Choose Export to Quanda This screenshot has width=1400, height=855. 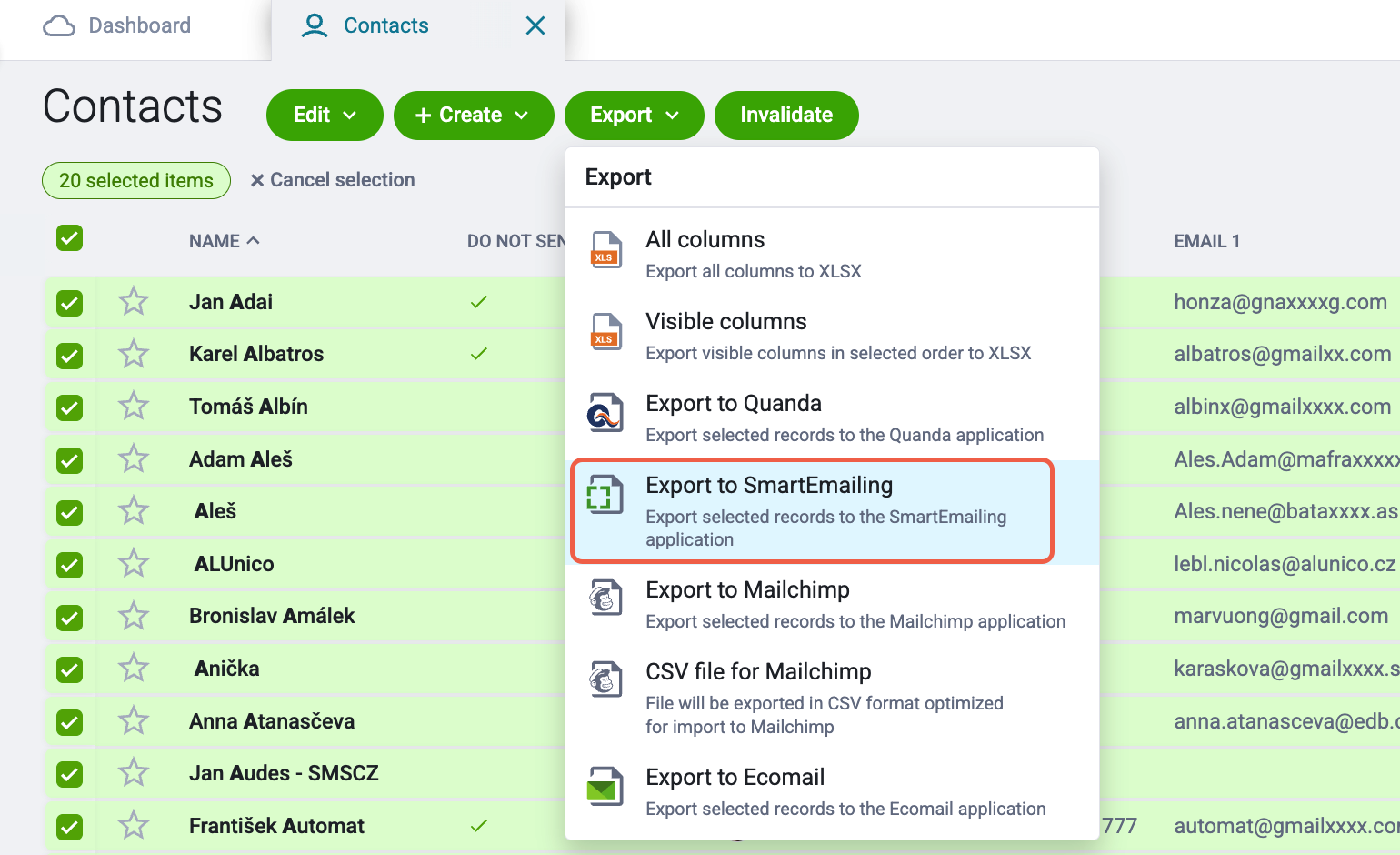coord(832,417)
